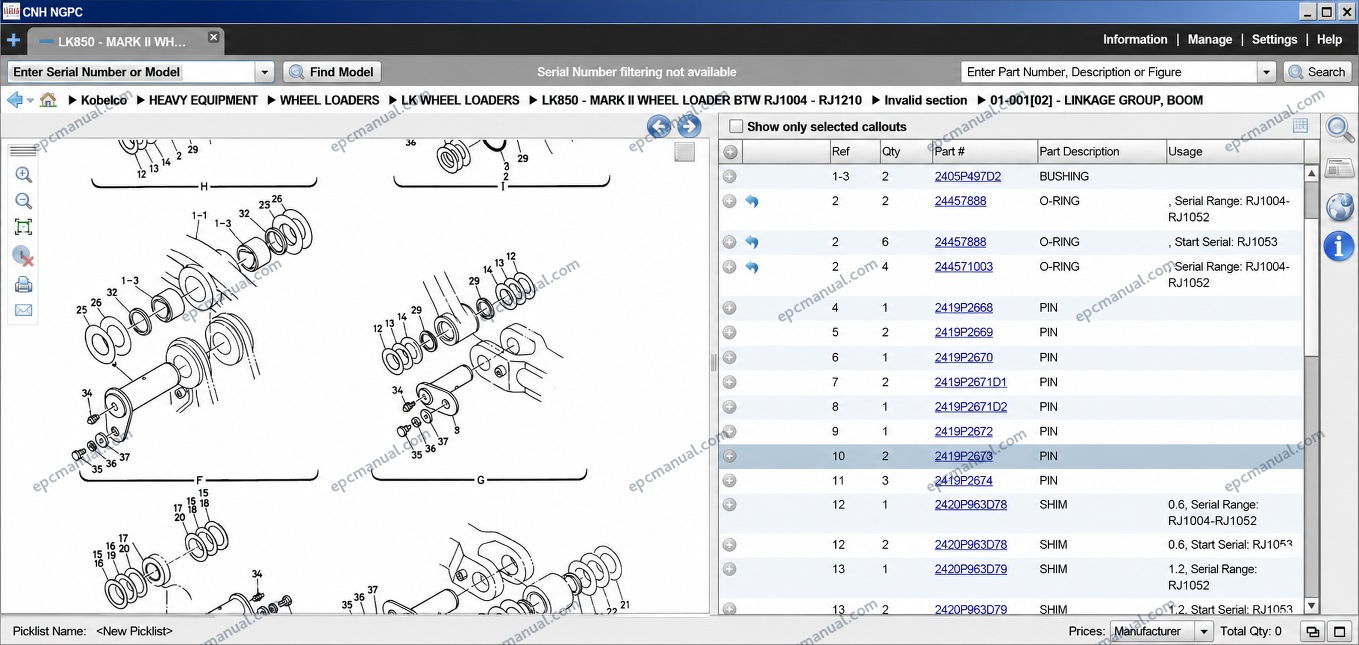Add PIN 2419P2669 to picklist

point(730,333)
